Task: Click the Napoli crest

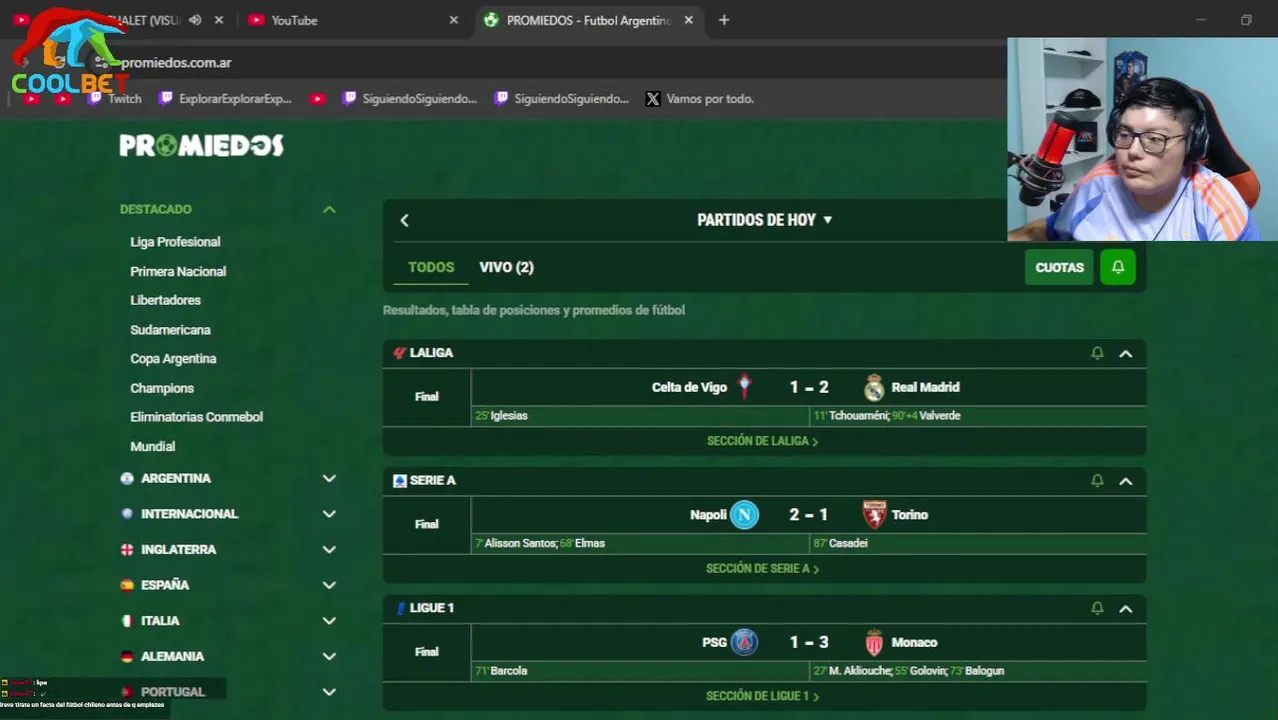Action: (x=744, y=515)
